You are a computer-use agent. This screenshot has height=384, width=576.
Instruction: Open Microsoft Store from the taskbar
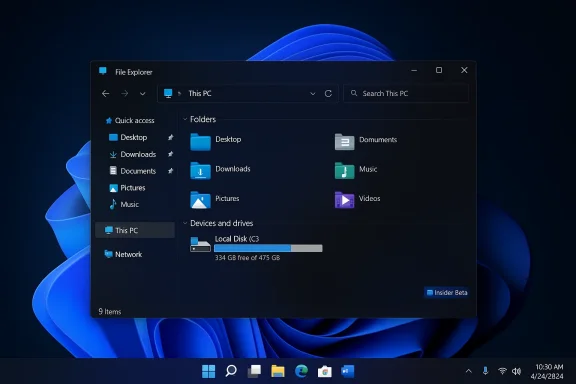click(x=324, y=372)
